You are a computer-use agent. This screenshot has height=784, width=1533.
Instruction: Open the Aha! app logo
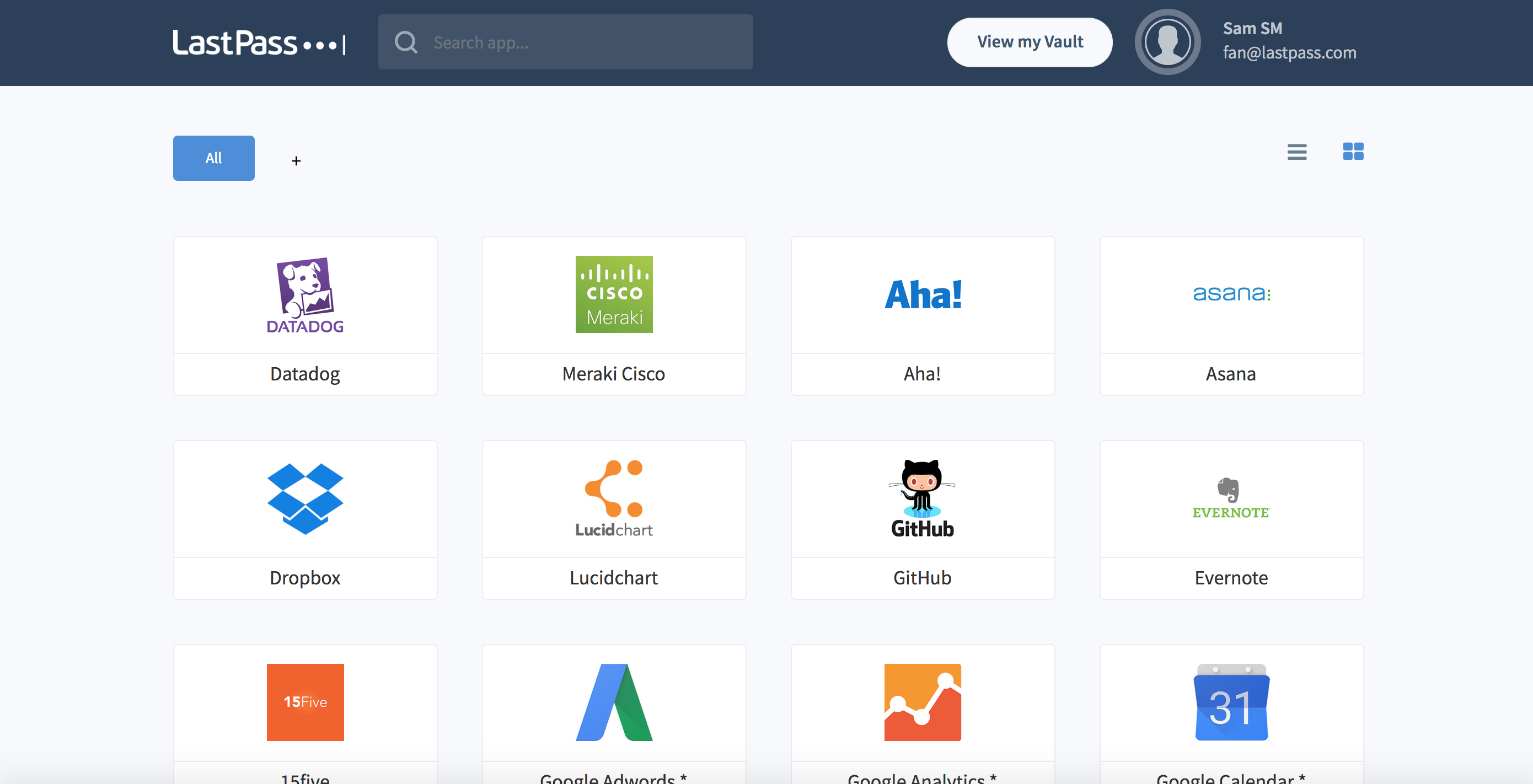point(923,294)
